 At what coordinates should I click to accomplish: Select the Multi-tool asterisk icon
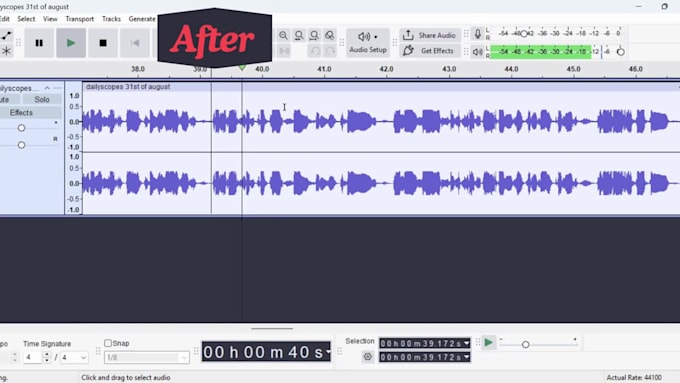pyautogui.click(x=6, y=51)
